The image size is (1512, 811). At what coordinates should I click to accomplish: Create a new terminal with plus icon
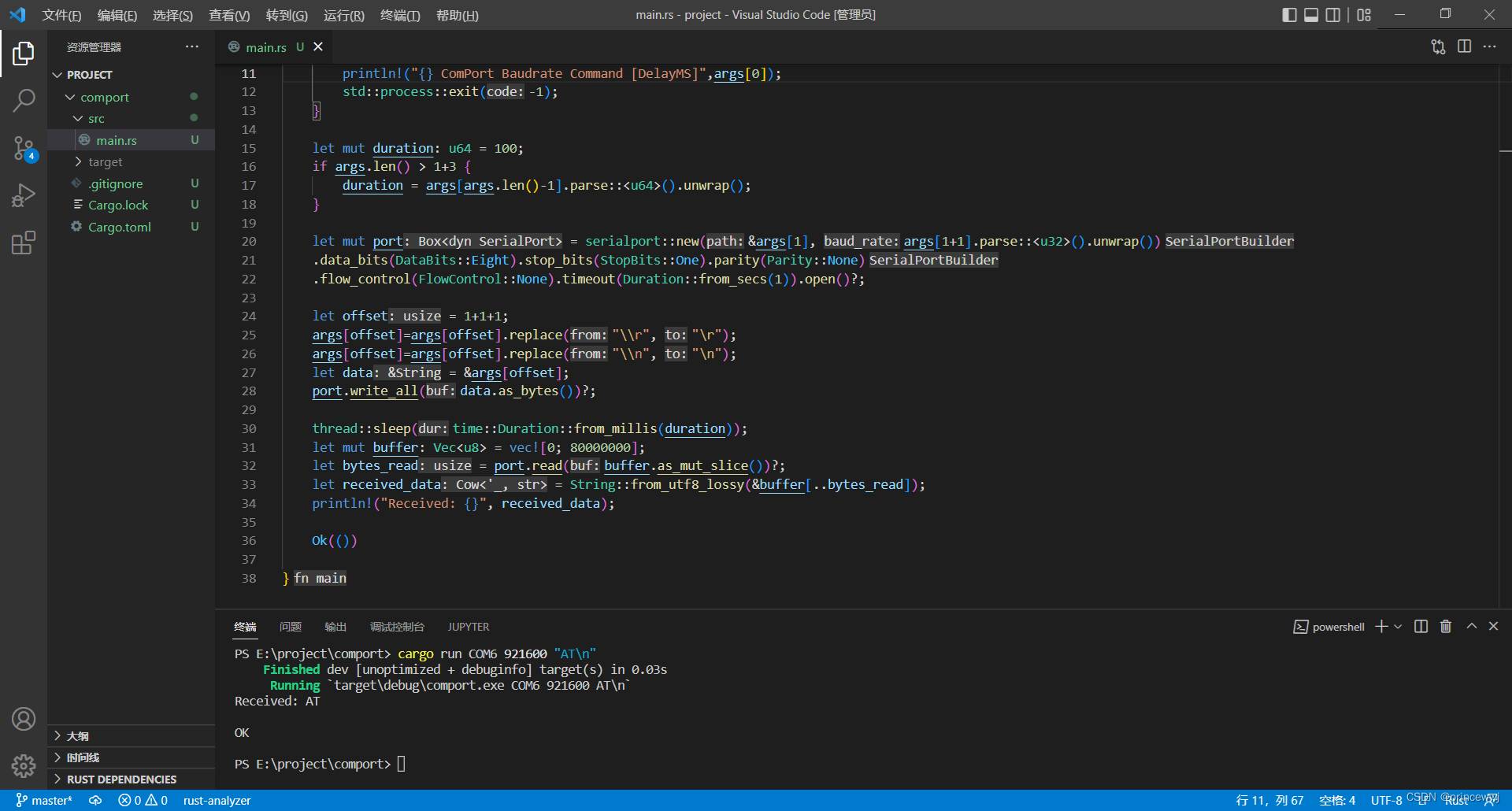pos(1380,627)
